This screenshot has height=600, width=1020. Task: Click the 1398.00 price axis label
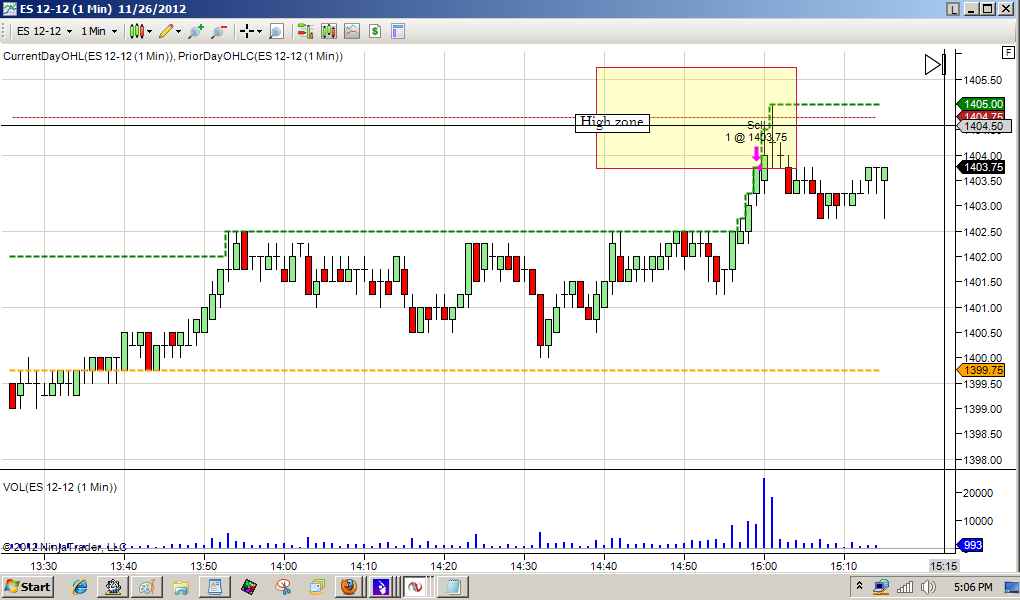click(x=982, y=460)
